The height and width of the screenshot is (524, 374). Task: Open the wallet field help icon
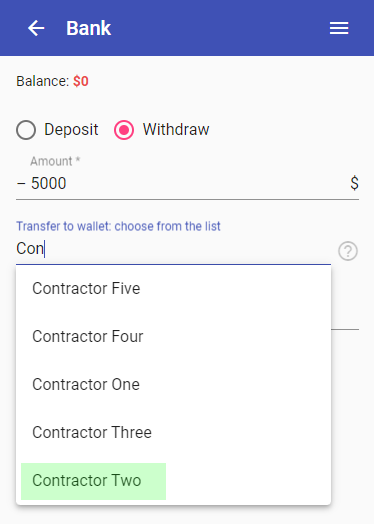click(x=348, y=251)
